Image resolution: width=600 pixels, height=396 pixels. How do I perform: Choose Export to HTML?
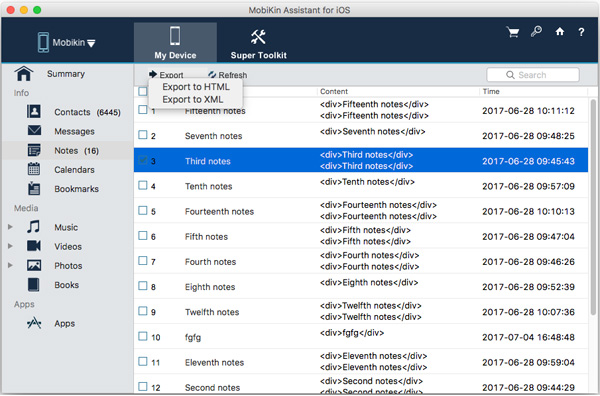tap(196, 87)
